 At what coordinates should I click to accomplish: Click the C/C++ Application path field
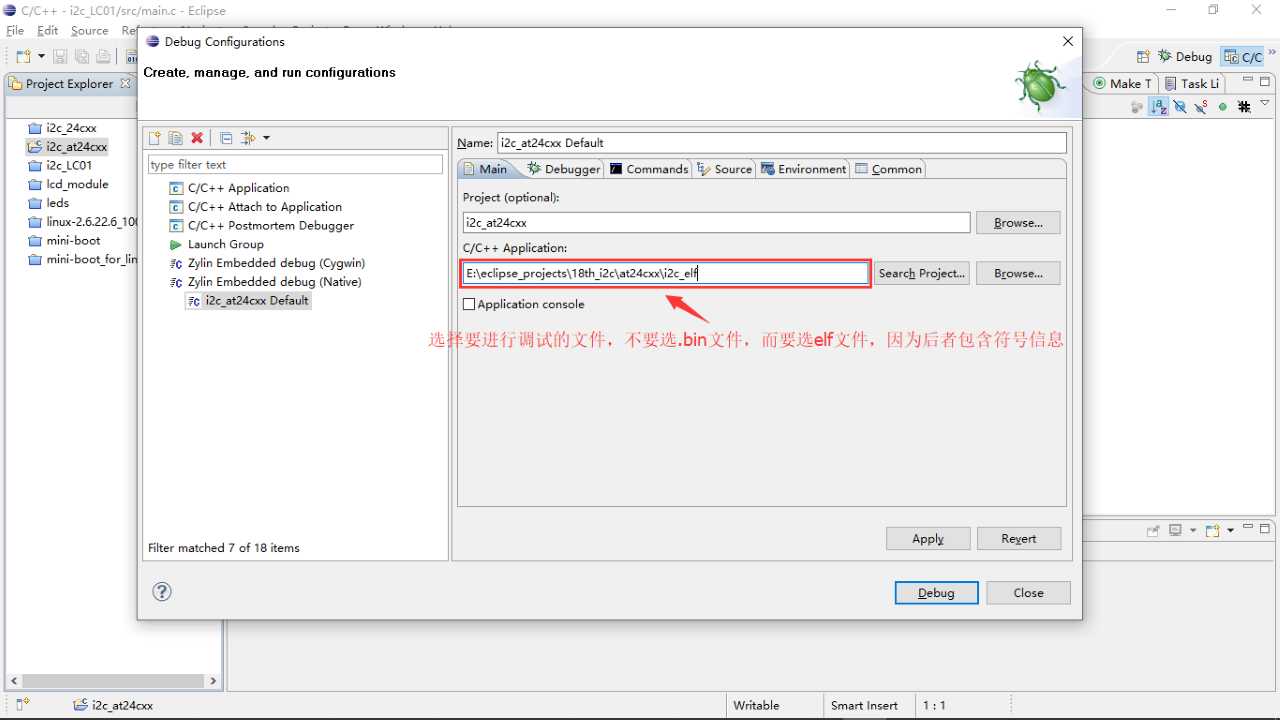(x=666, y=273)
